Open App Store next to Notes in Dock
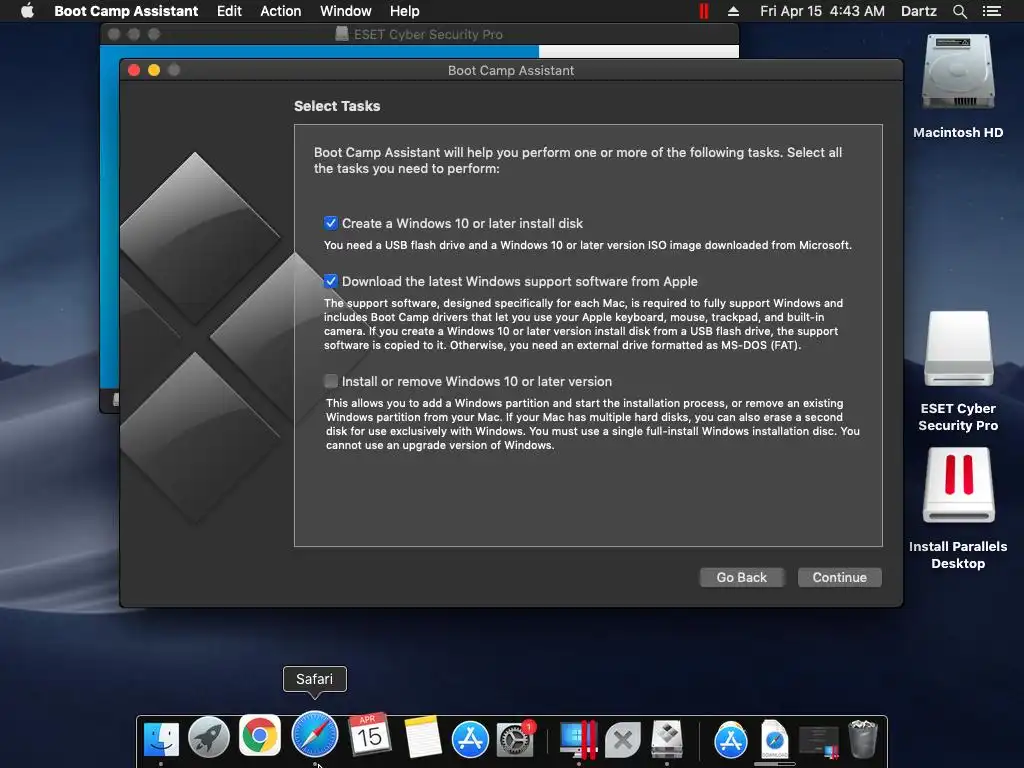 pos(470,739)
